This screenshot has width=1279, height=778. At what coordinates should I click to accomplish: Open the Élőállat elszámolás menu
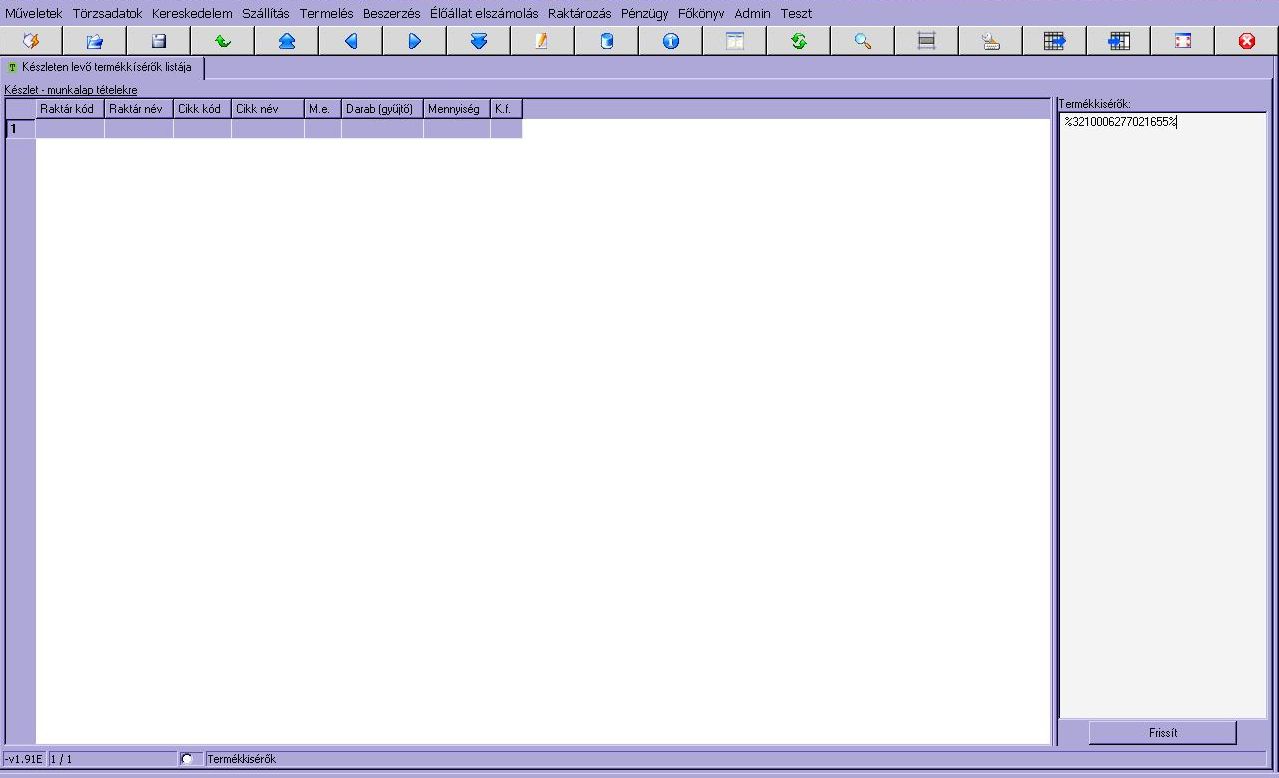(484, 14)
